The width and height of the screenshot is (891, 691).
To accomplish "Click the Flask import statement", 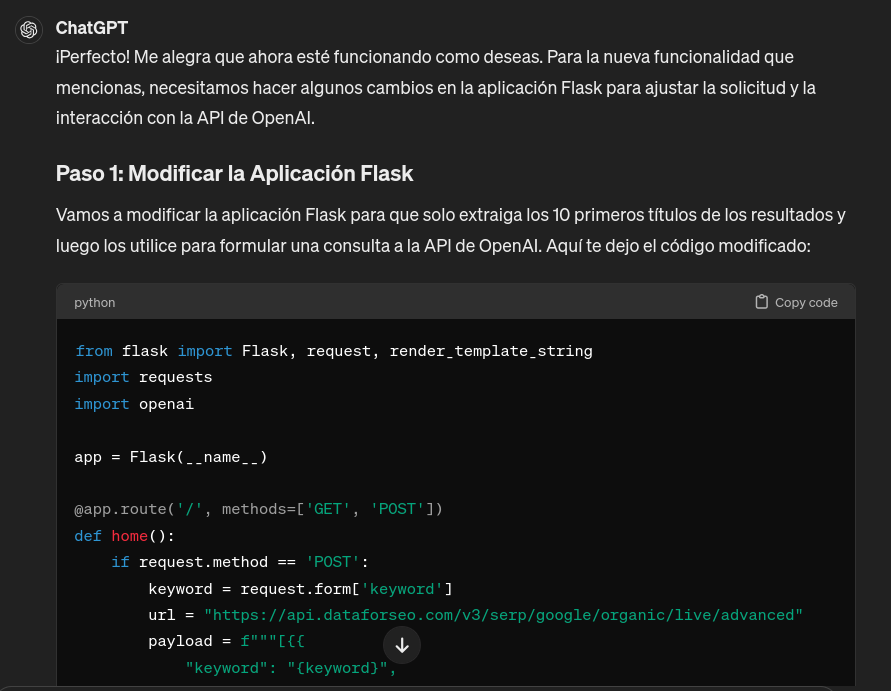I will click(x=333, y=350).
